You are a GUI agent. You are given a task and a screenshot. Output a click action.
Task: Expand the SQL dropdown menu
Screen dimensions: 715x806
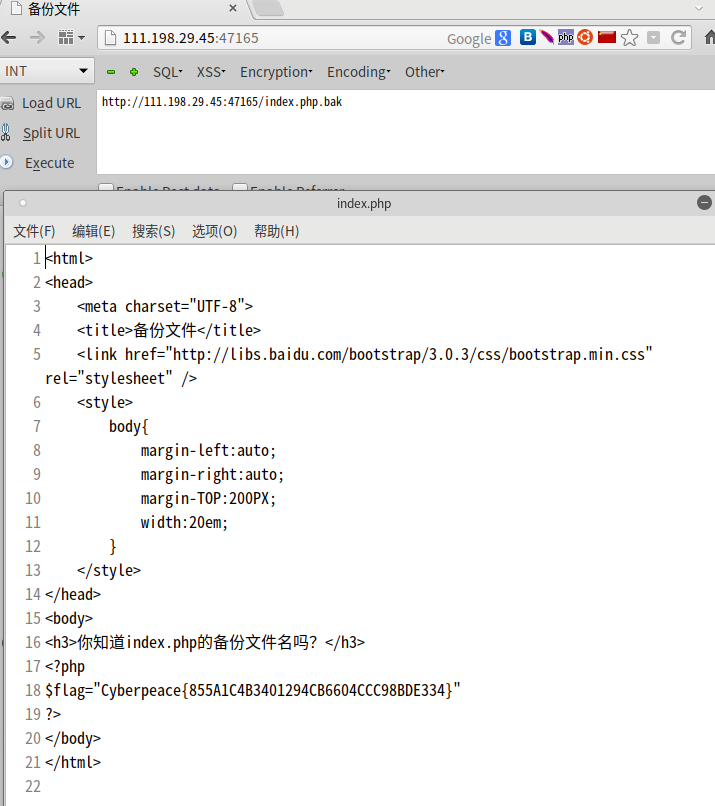[x=168, y=72]
